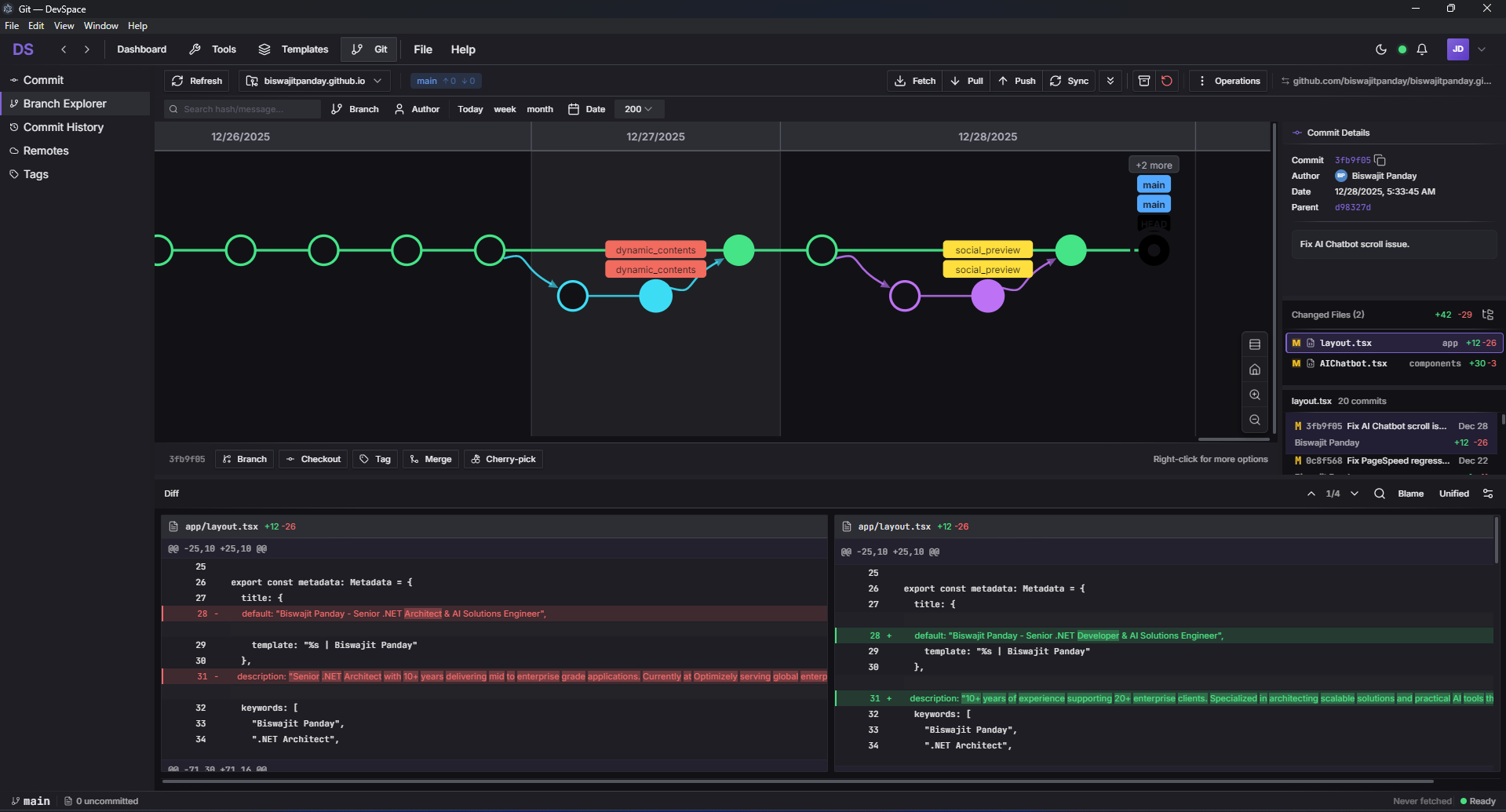Zoom out on the branch graph
The width and height of the screenshot is (1506, 812).
(1255, 420)
